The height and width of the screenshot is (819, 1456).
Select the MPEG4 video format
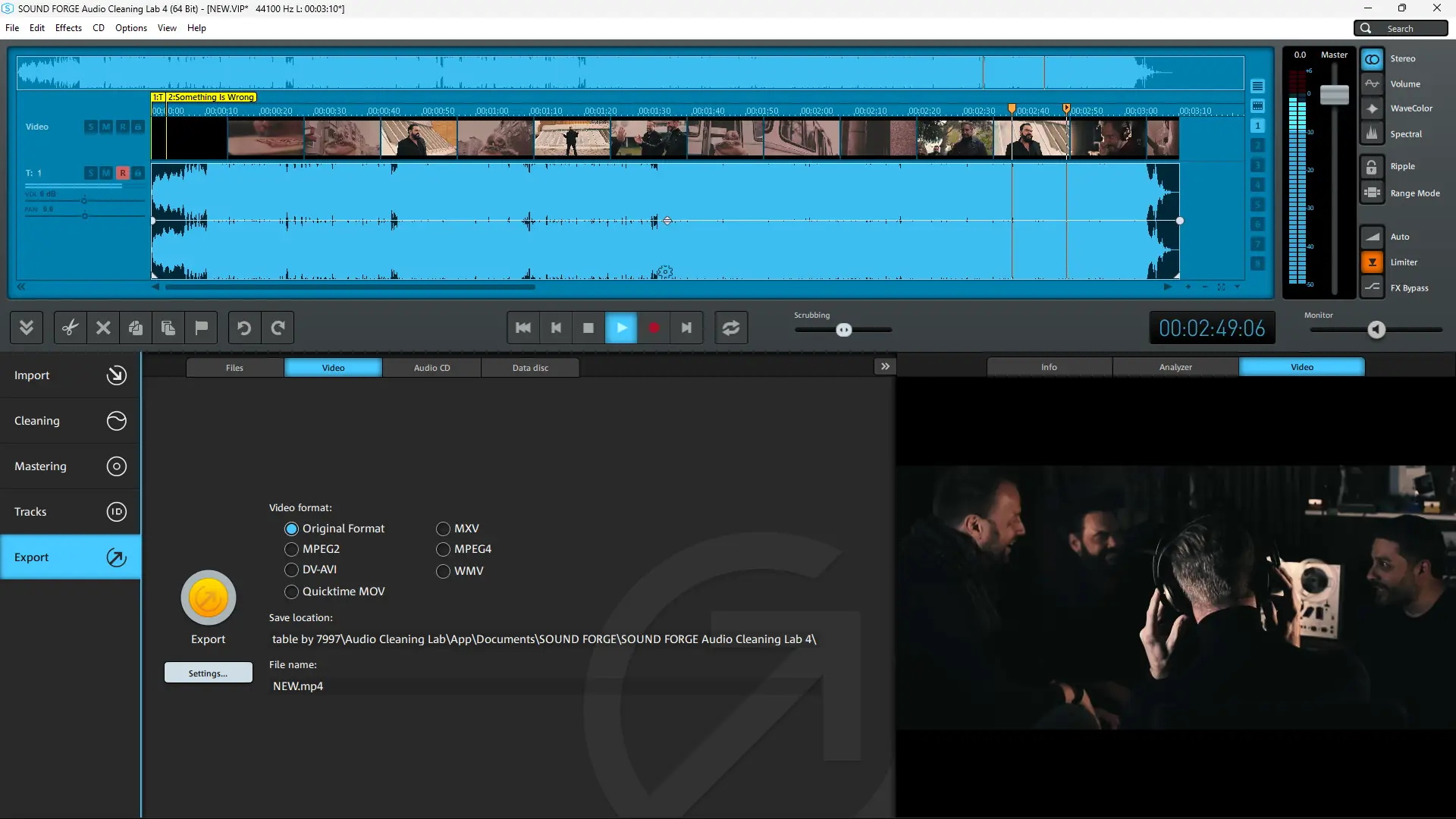point(444,549)
